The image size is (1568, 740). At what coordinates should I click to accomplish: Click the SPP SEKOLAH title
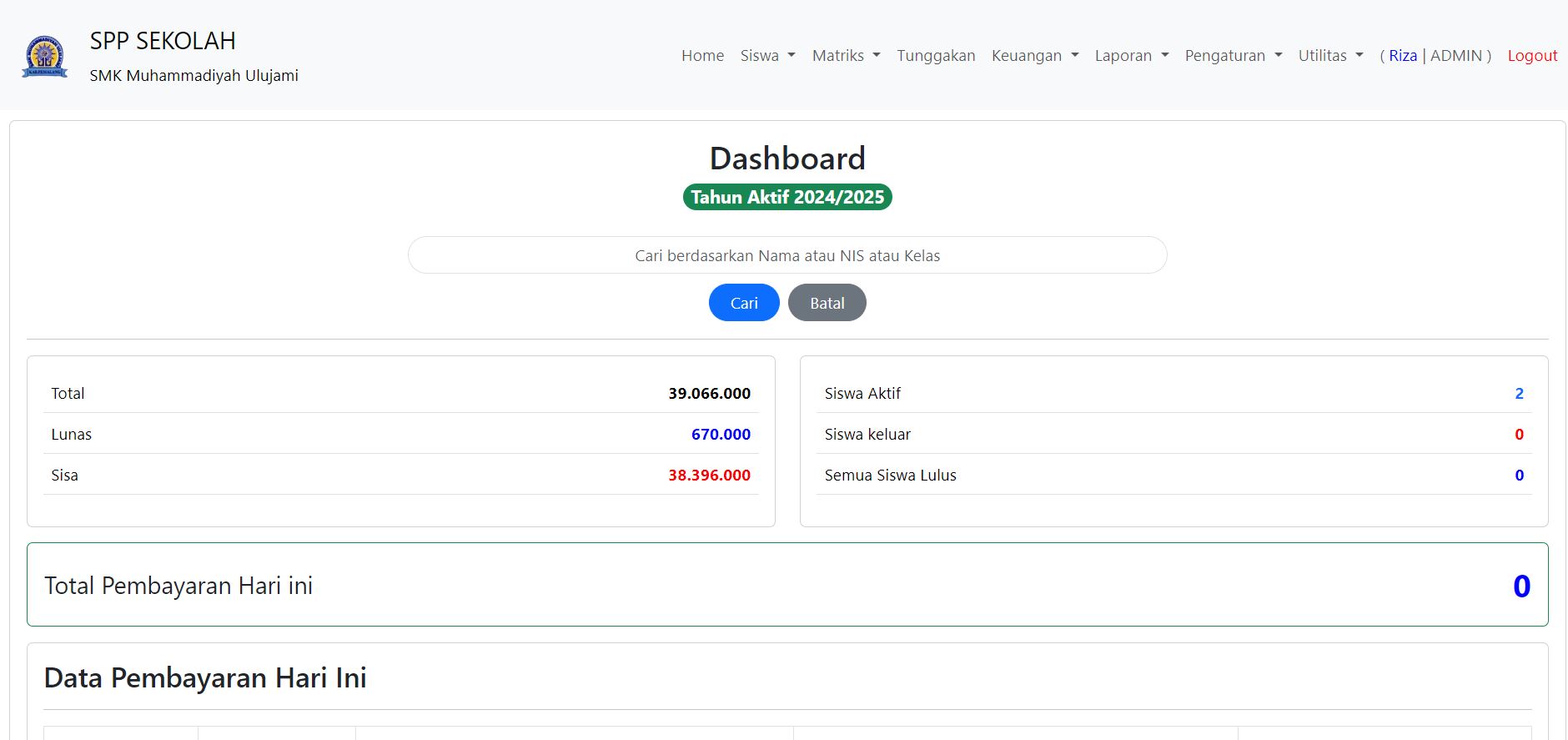click(x=163, y=41)
